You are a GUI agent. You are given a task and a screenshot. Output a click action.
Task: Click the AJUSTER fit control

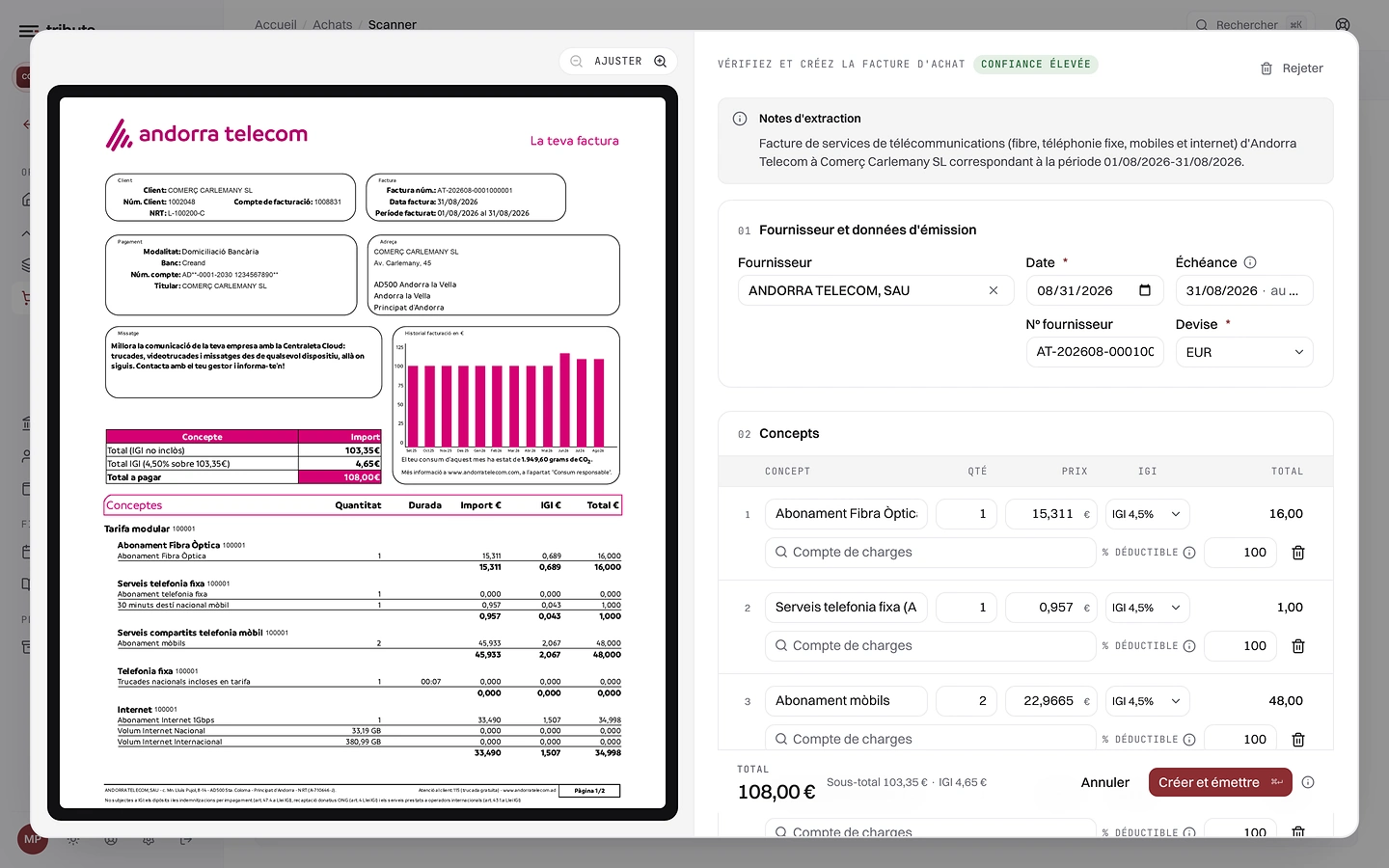pyautogui.click(x=617, y=61)
